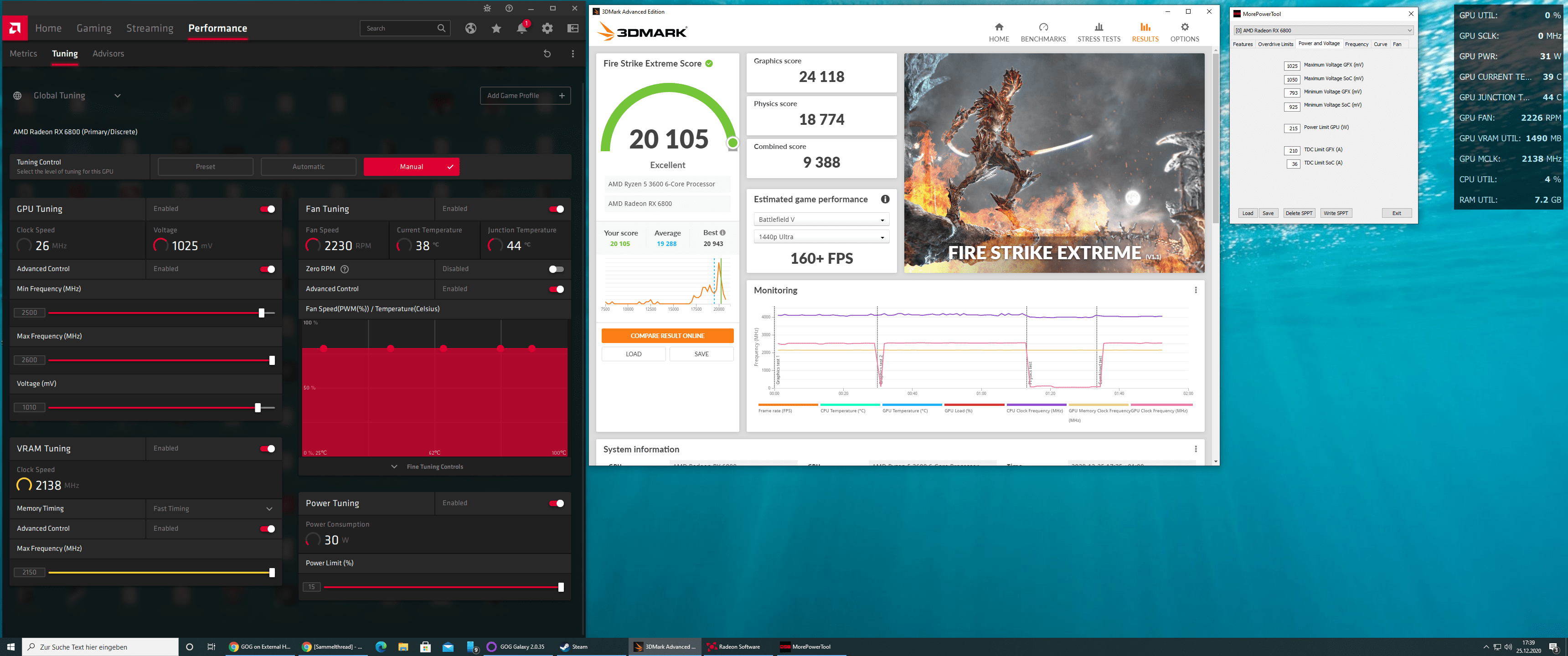
Task: Open Memory Timing Fast Timing dropdown
Action: coord(214,509)
